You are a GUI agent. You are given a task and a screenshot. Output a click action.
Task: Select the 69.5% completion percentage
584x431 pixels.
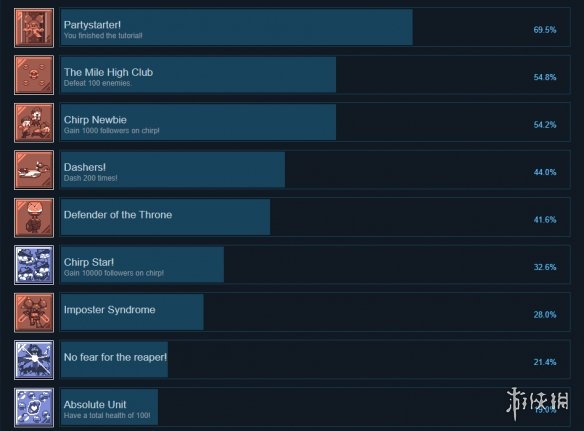pyautogui.click(x=545, y=30)
